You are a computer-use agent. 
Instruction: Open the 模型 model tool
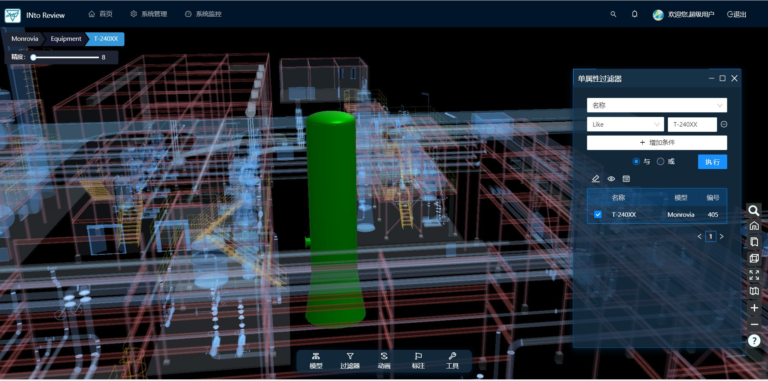click(x=316, y=361)
